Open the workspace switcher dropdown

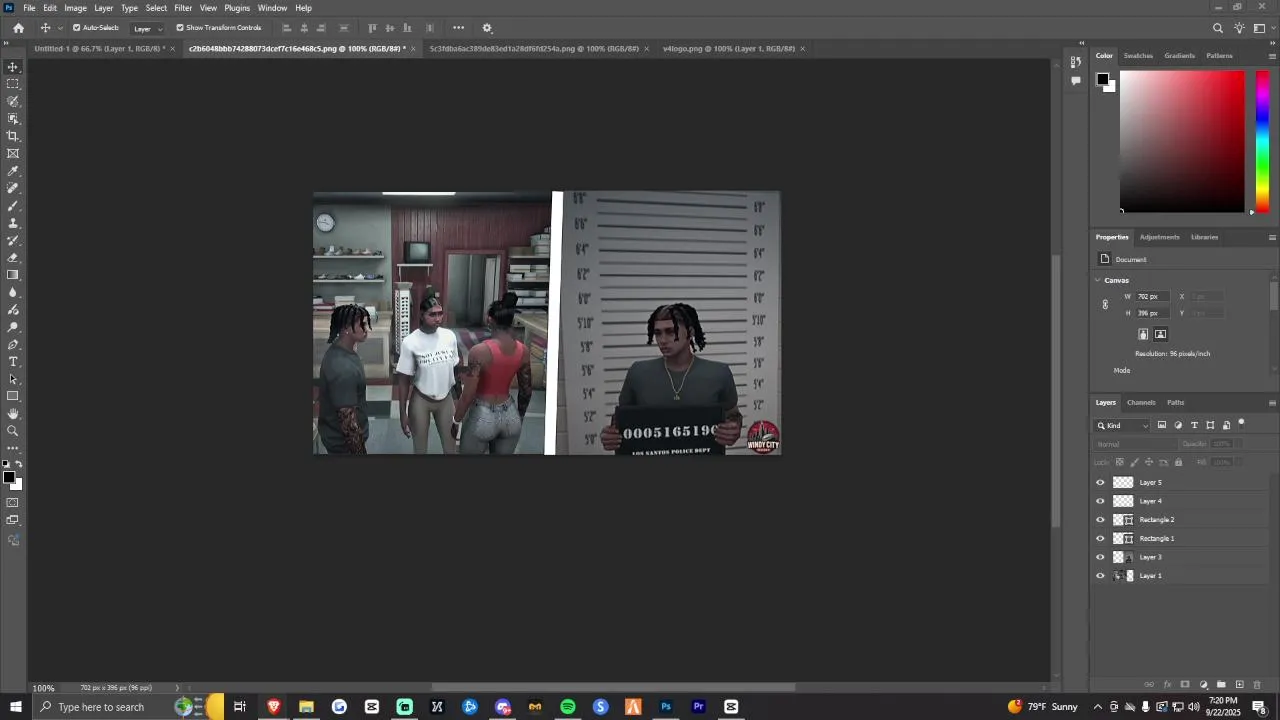coord(1260,28)
